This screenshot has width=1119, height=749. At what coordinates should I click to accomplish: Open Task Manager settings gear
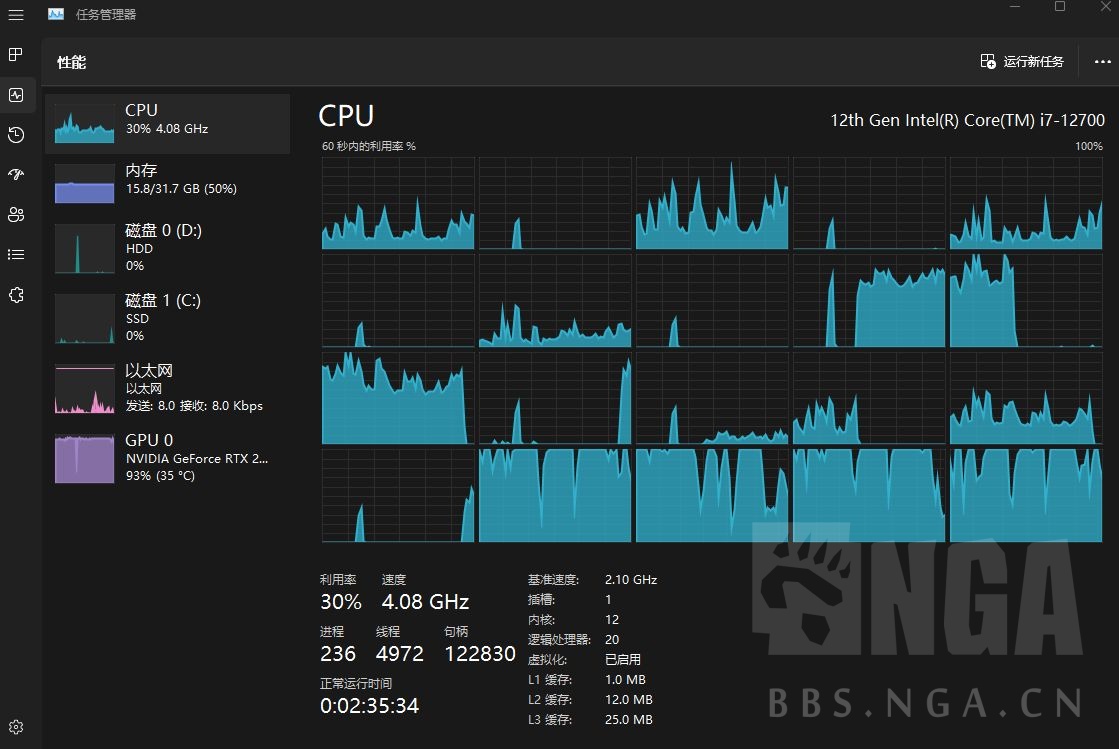point(16,727)
